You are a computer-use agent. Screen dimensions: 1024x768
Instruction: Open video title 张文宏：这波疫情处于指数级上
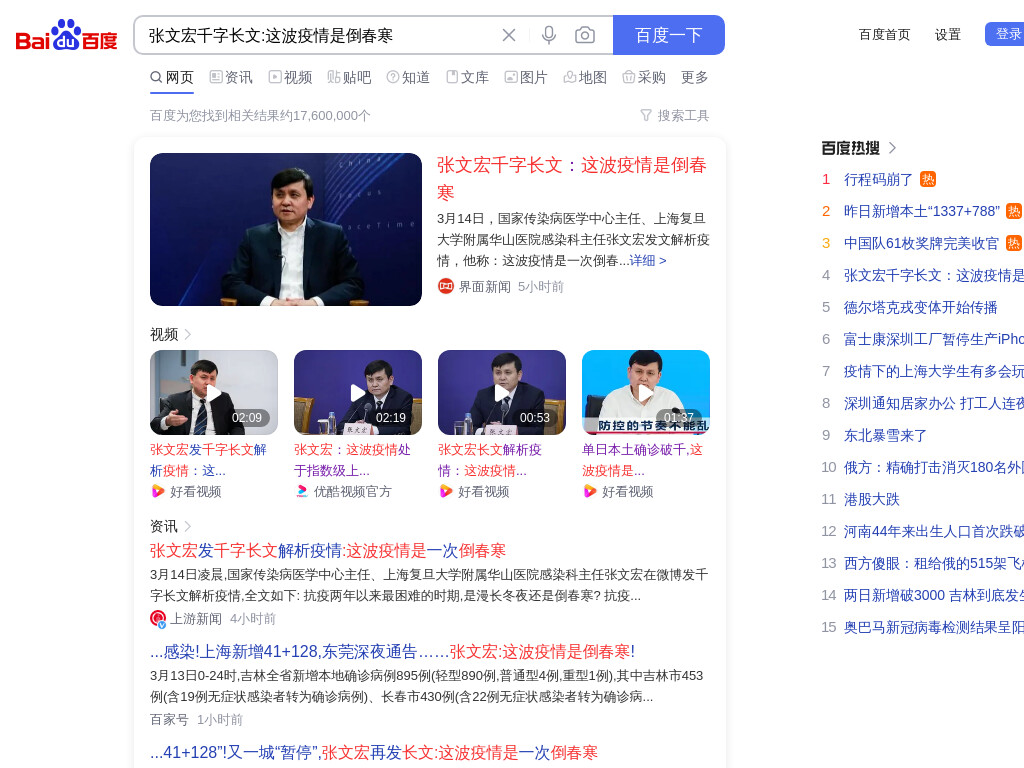click(353, 460)
